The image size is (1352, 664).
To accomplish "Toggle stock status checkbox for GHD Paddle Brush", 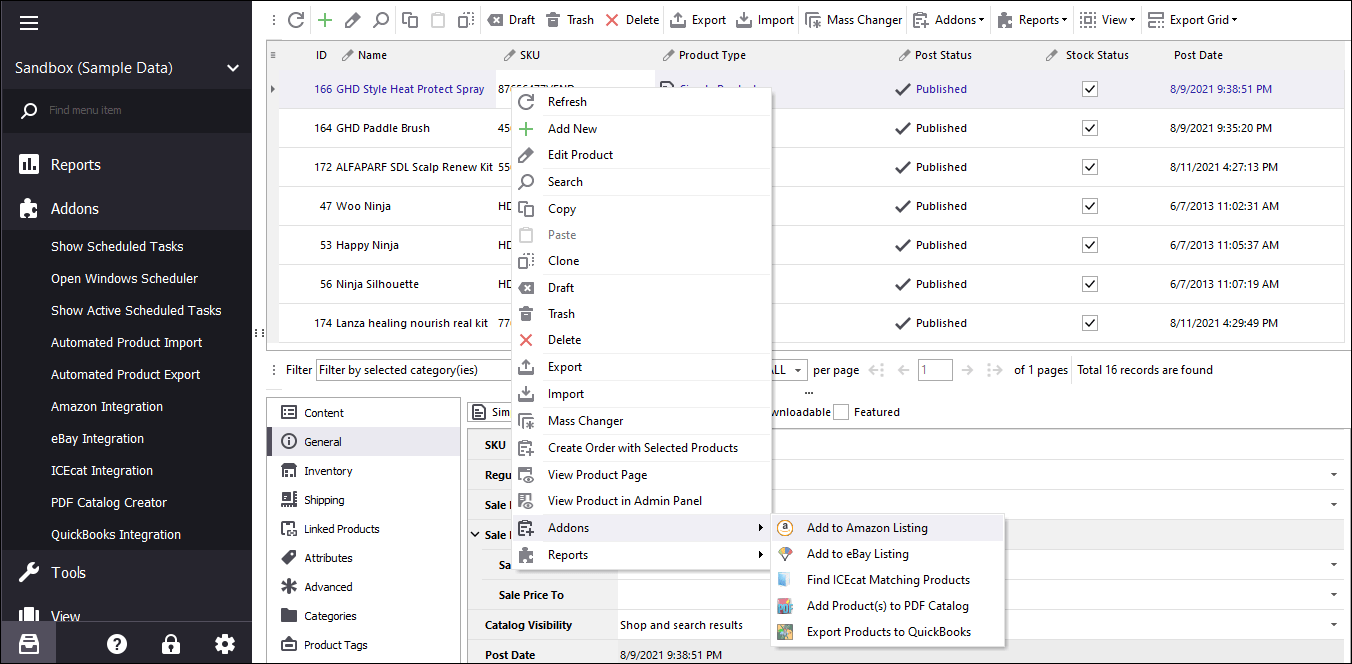I will (x=1090, y=128).
